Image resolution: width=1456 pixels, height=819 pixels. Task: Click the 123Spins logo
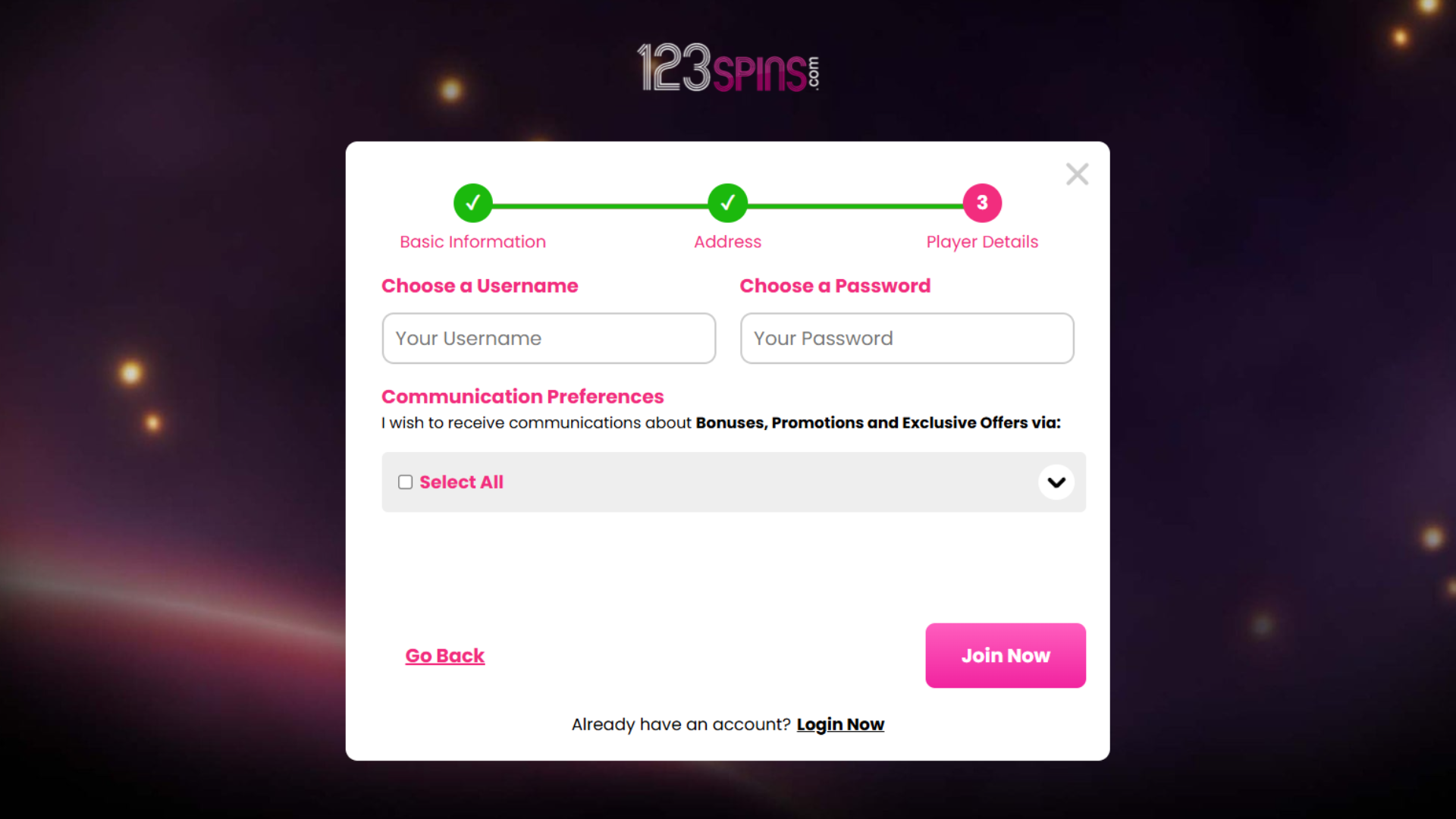[x=728, y=68]
